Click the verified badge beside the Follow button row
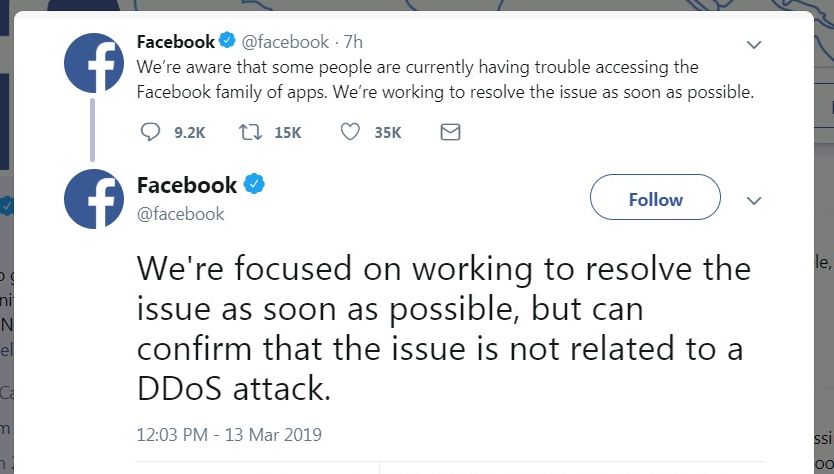Screen dimensions: 834x474 click(x=254, y=186)
